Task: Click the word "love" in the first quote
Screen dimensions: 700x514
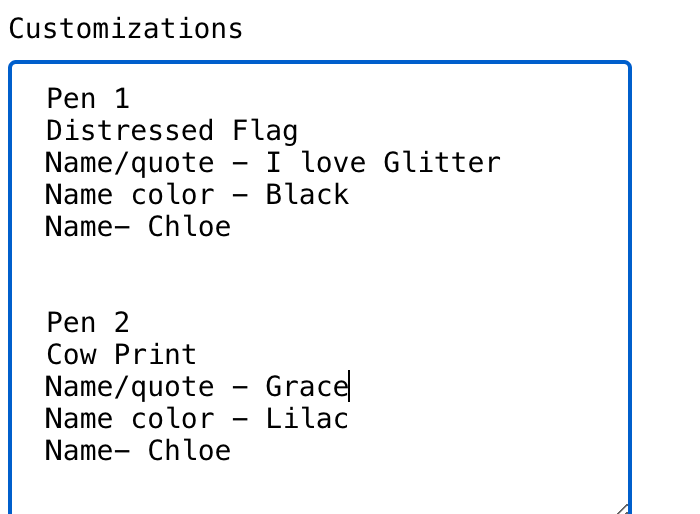Action: coord(335,163)
